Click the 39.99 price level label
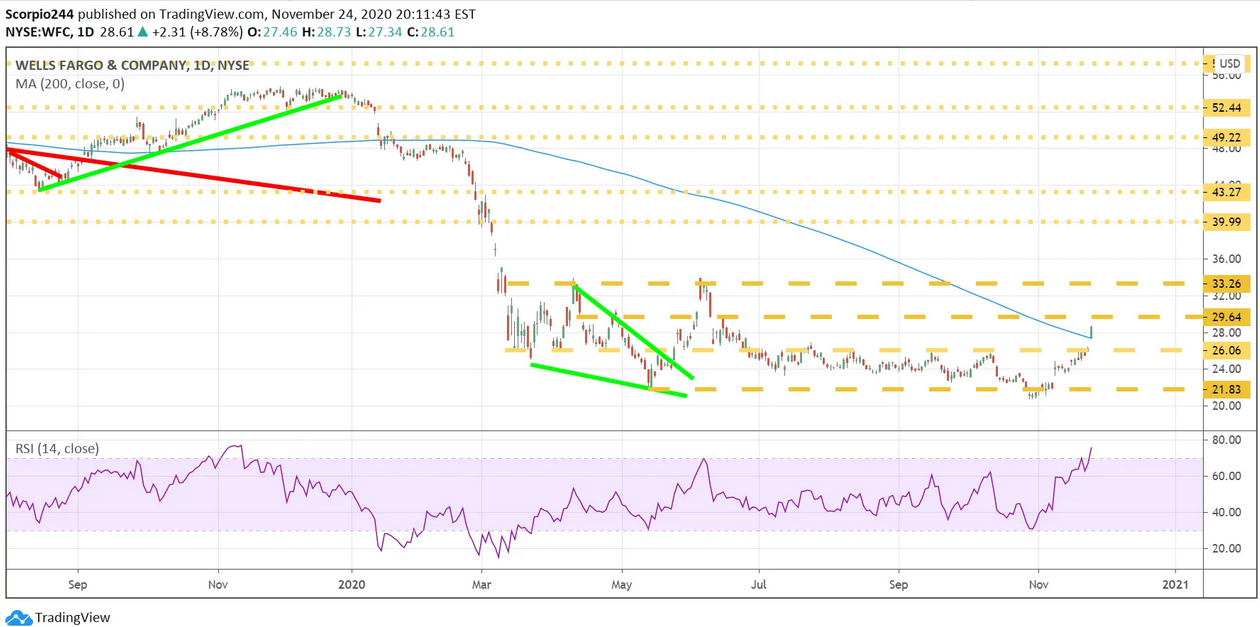Image resolution: width=1260 pixels, height=627 pixels. [1226, 222]
